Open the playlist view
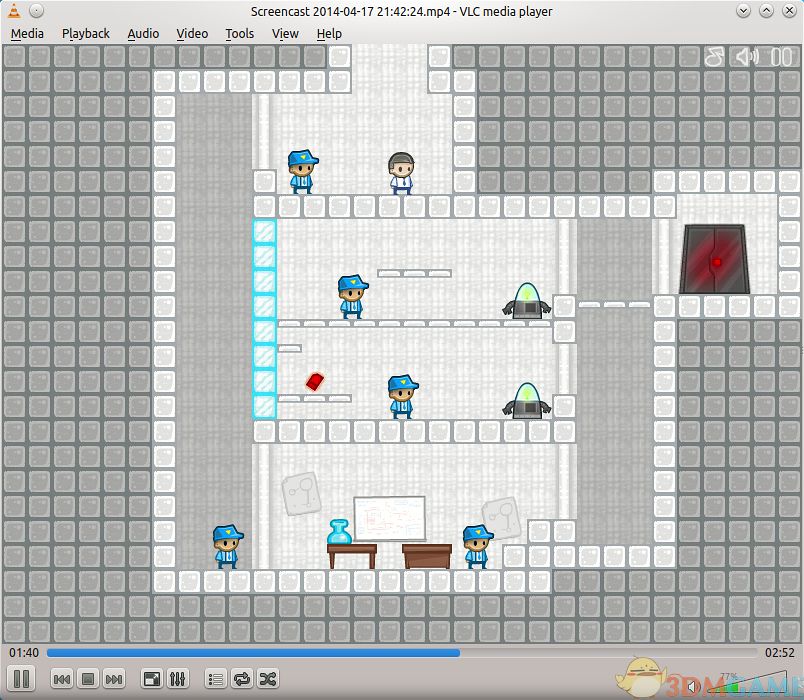Image resolution: width=804 pixels, height=700 pixels. [216, 680]
